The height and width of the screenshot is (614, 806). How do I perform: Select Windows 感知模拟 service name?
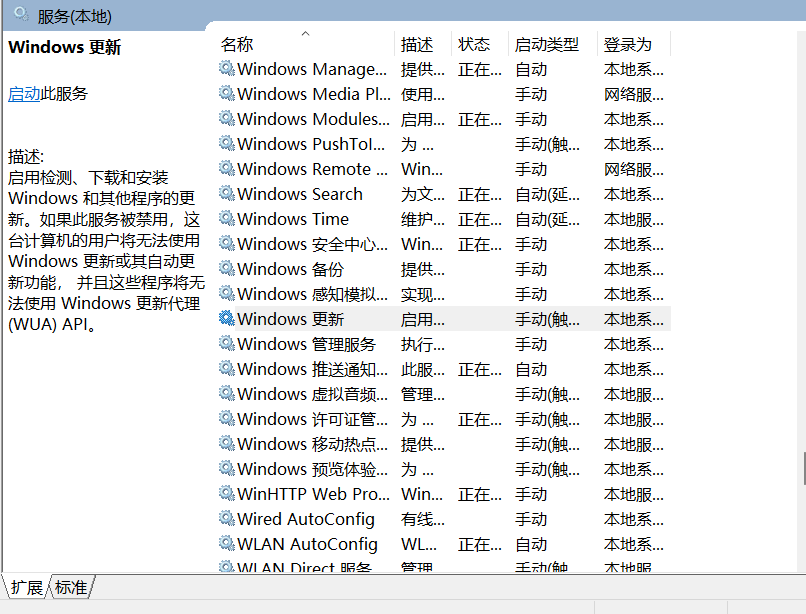click(313, 294)
